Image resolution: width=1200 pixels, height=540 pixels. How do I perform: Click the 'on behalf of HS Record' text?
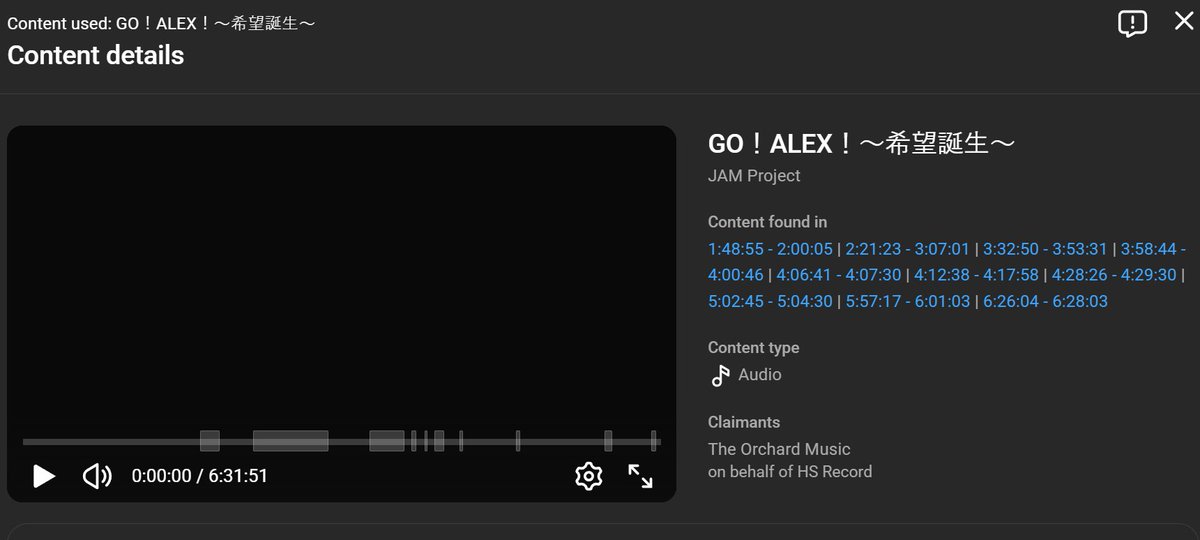coord(790,471)
